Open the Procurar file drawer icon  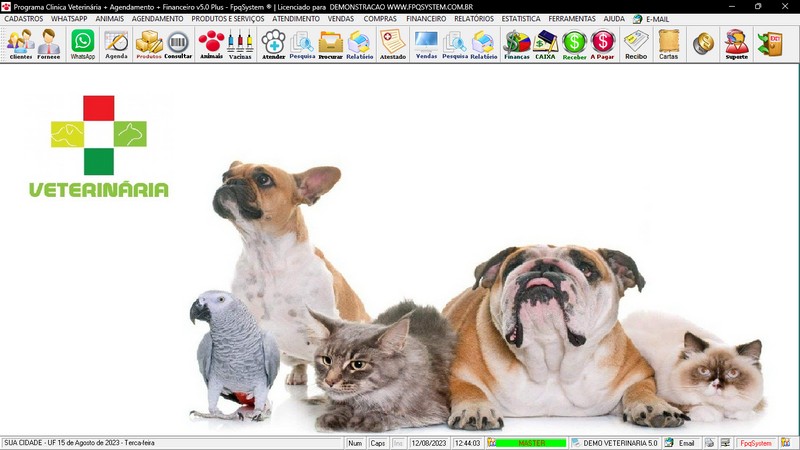coord(331,44)
